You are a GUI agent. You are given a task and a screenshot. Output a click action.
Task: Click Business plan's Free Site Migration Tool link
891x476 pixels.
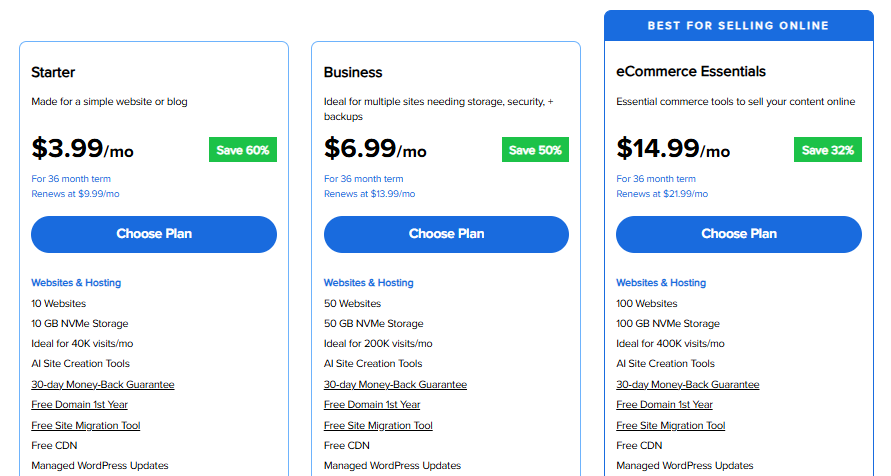378,426
